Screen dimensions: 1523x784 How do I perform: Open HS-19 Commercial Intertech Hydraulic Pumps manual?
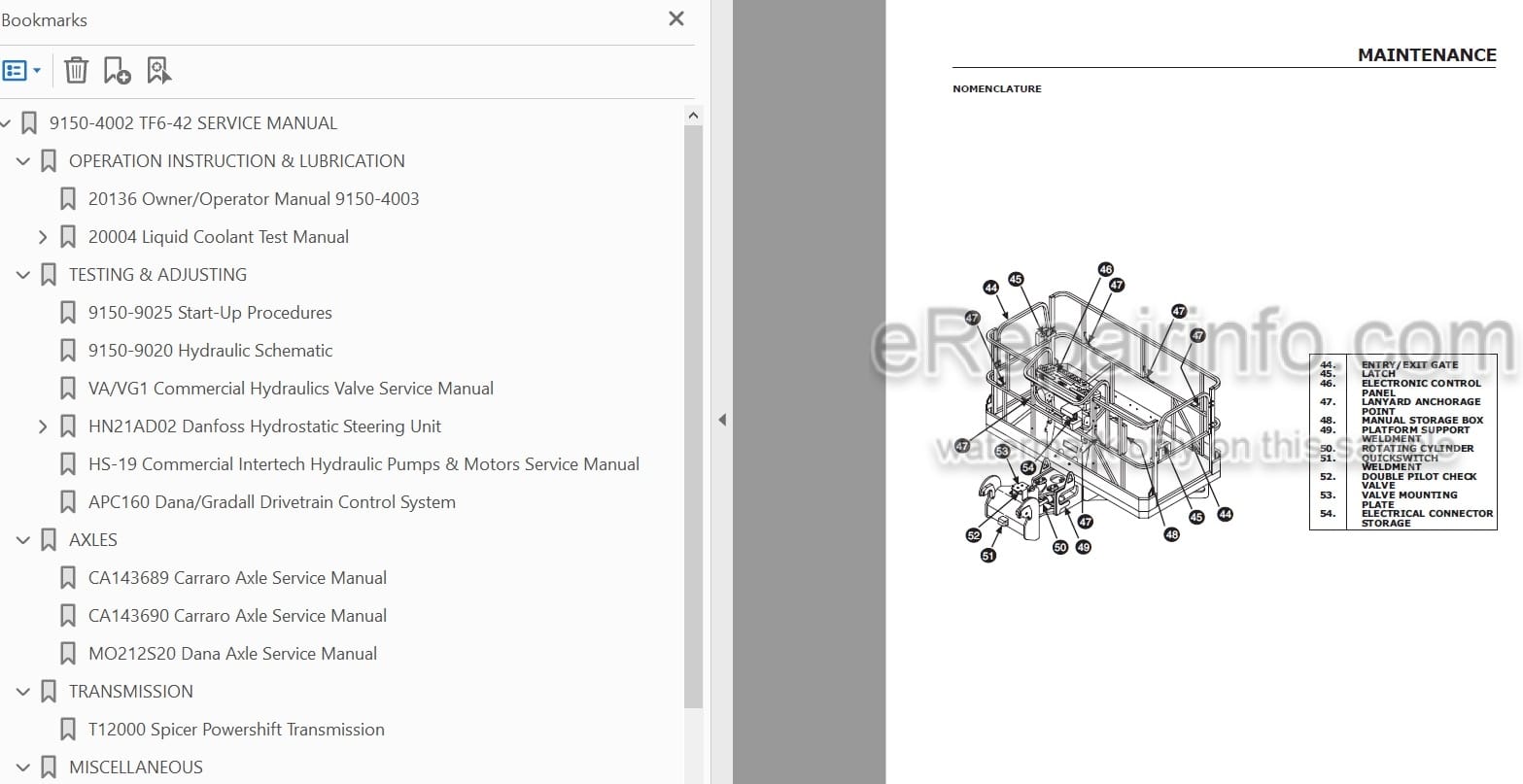tap(363, 464)
